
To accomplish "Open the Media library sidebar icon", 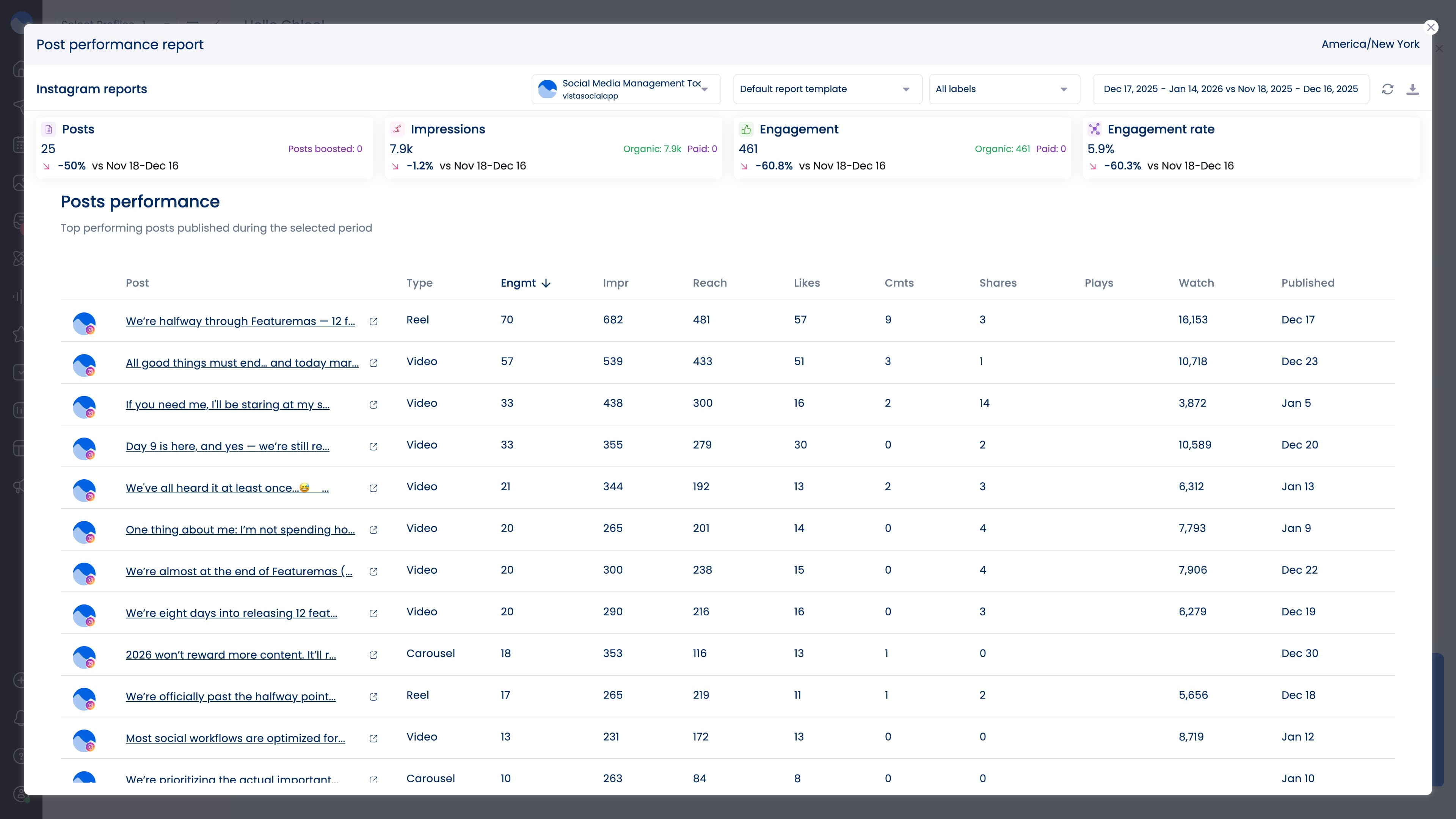I will pos(19,182).
